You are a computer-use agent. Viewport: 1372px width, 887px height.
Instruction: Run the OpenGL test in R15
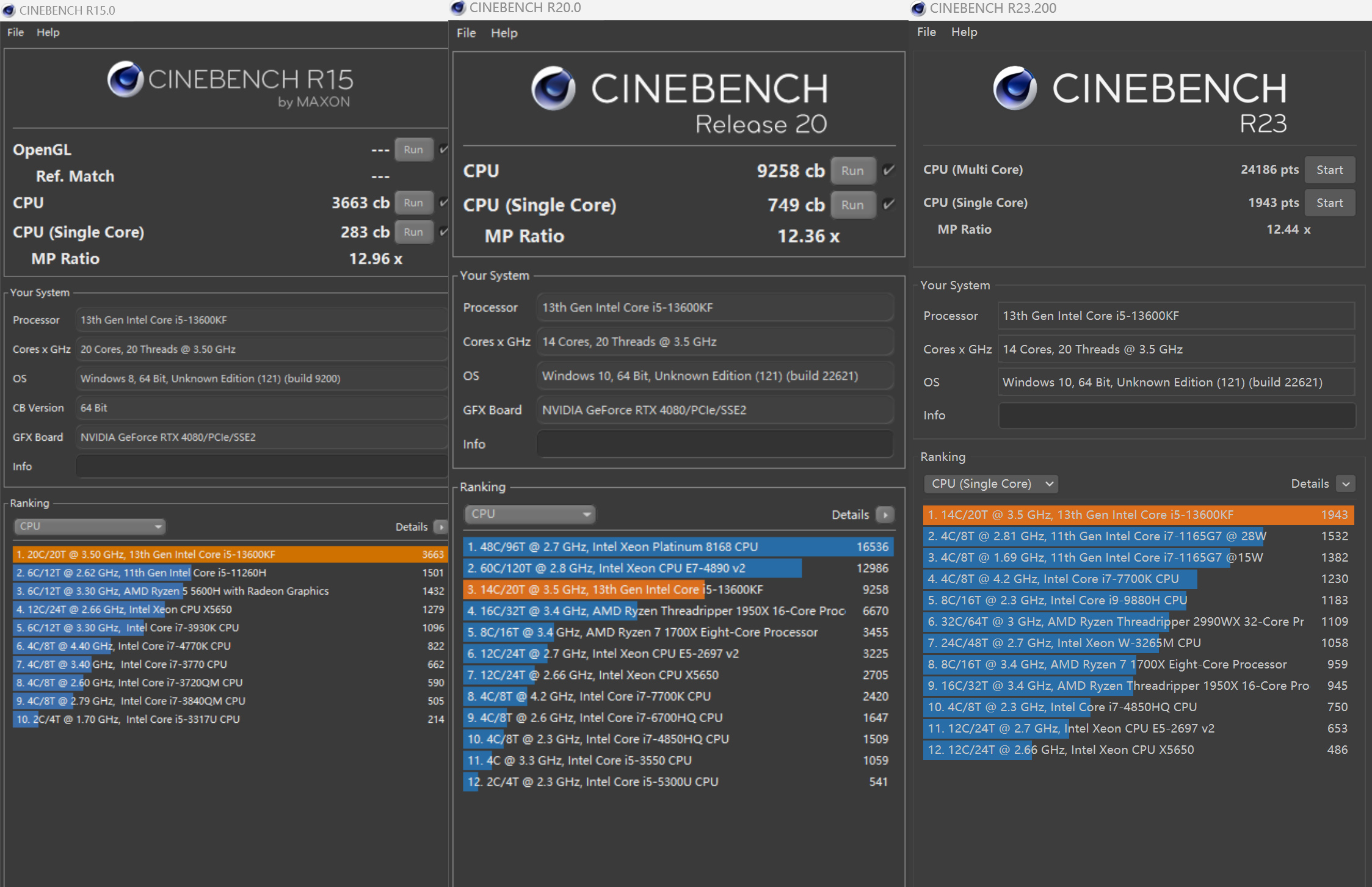pyautogui.click(x=413, y=150)
